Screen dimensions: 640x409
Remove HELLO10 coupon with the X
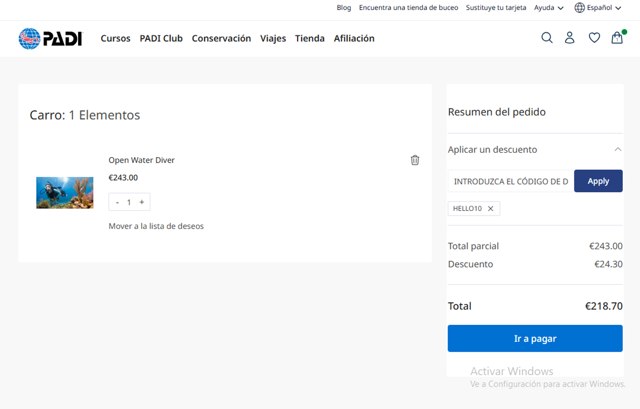(491, 209)
